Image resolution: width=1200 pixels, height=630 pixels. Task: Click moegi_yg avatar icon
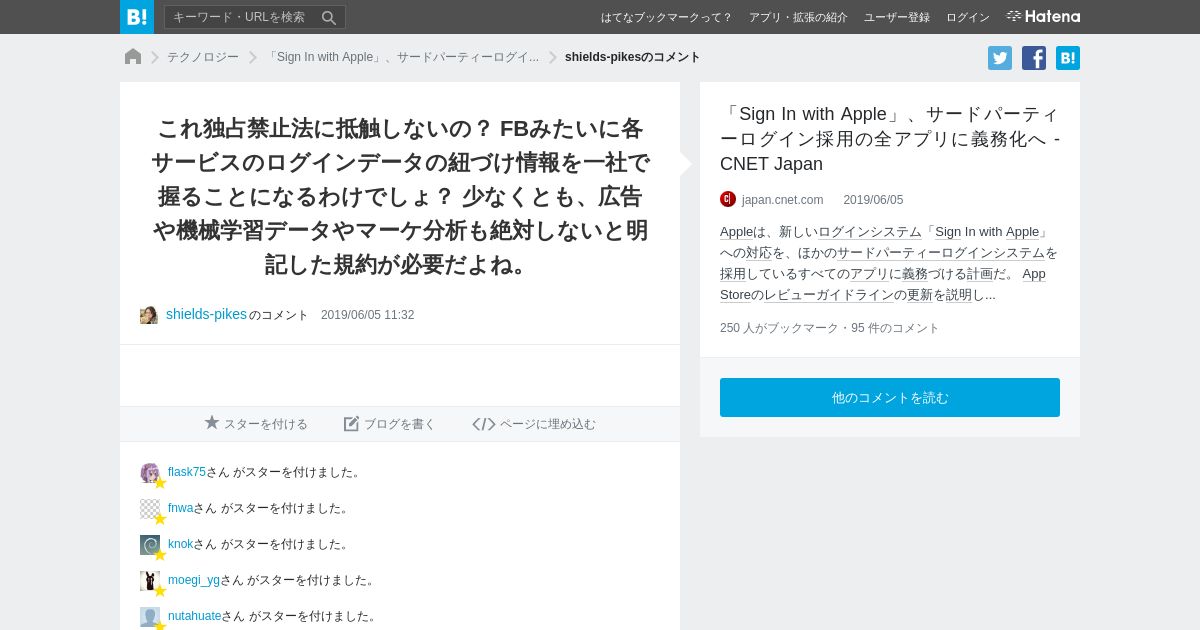click(x=150, y=581)
